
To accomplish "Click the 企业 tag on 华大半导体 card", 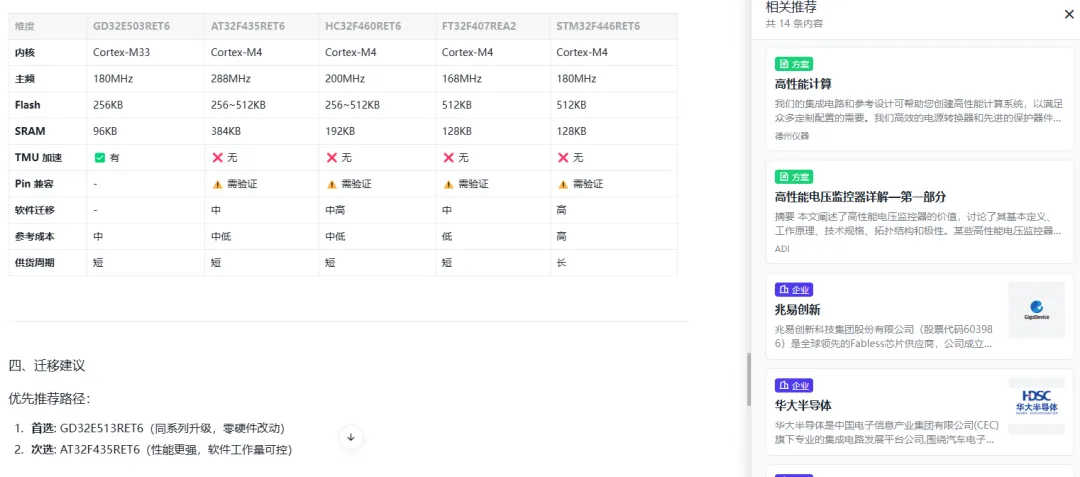I will click(x=794, y=385).
